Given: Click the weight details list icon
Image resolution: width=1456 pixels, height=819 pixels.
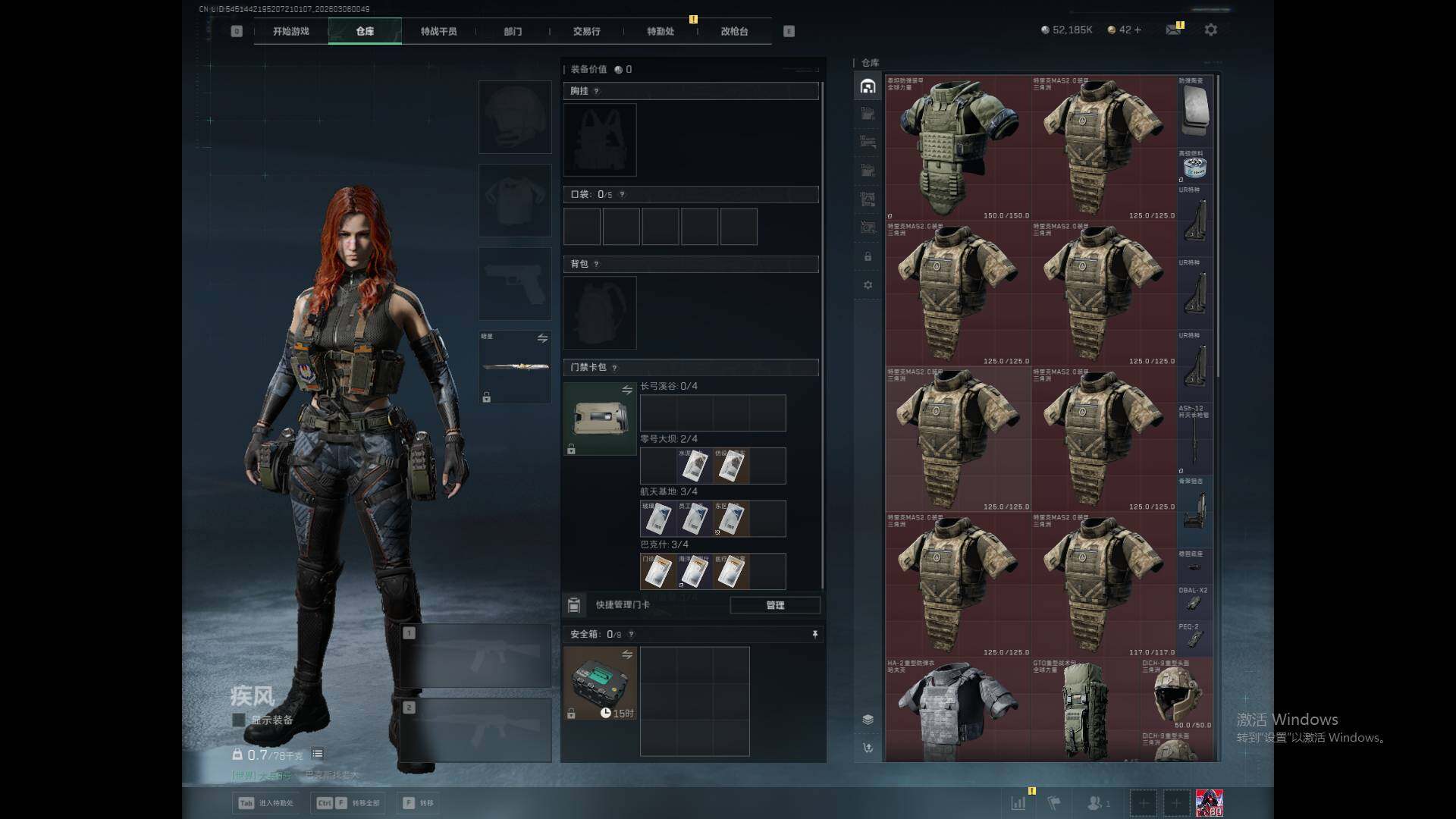Looking at the screenshot, I should 318,754.
